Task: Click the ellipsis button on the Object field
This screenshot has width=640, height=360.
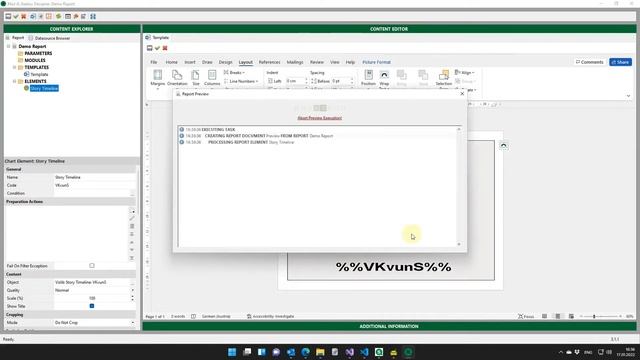Action: pos(132,282)
